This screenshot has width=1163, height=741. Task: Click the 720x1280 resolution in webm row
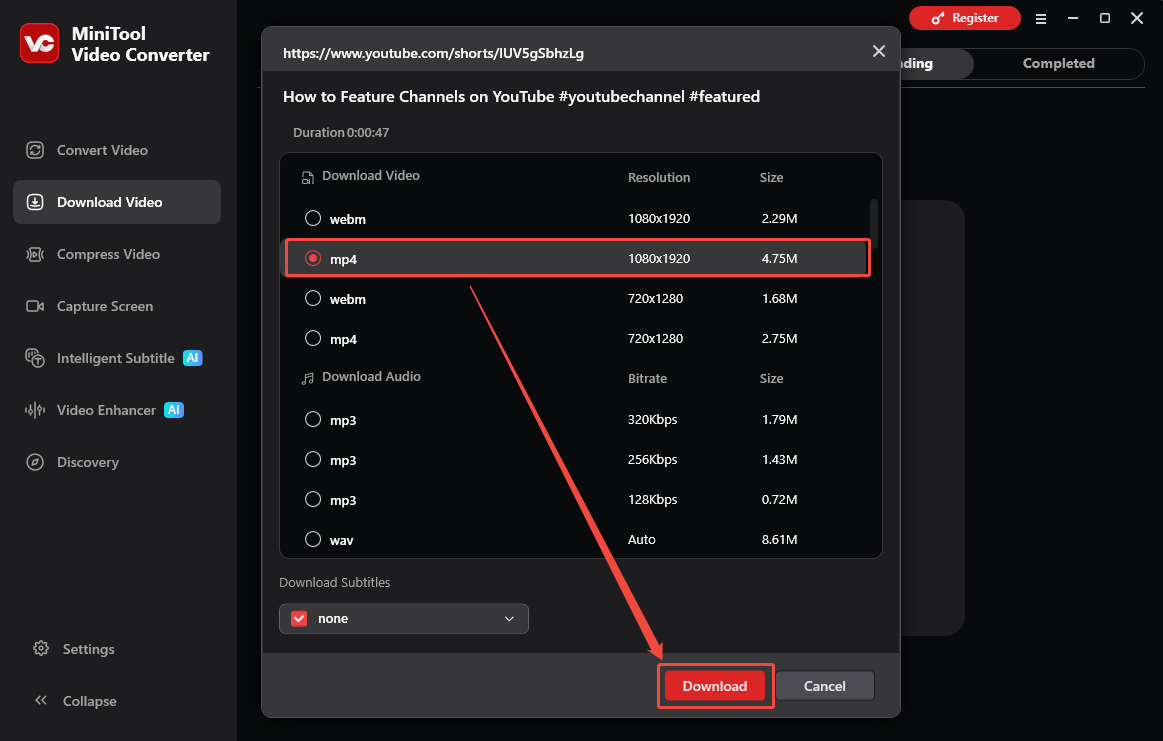coord(656,298)
